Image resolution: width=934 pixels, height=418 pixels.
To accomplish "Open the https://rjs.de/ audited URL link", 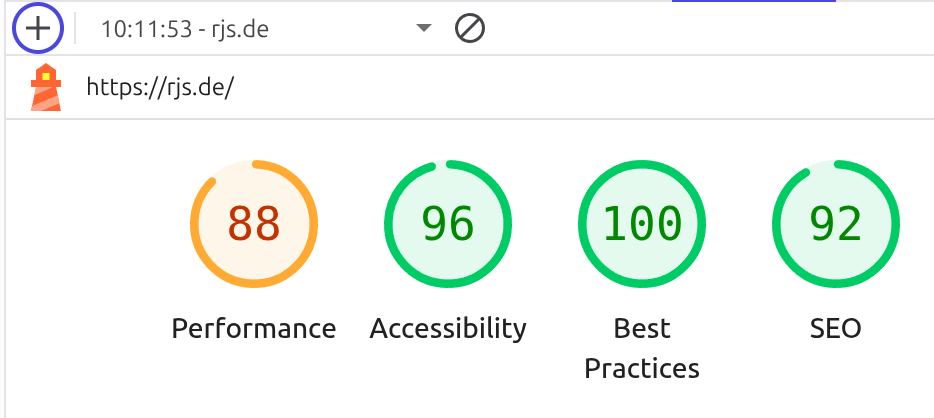I will point(160,88).
